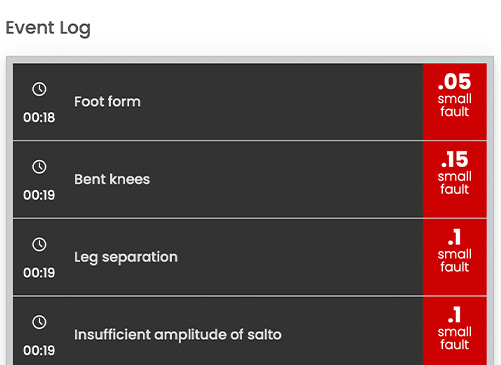Click the Leg separation label text
This screenshot has height=365, width=501.
click(x=126, y=257)
